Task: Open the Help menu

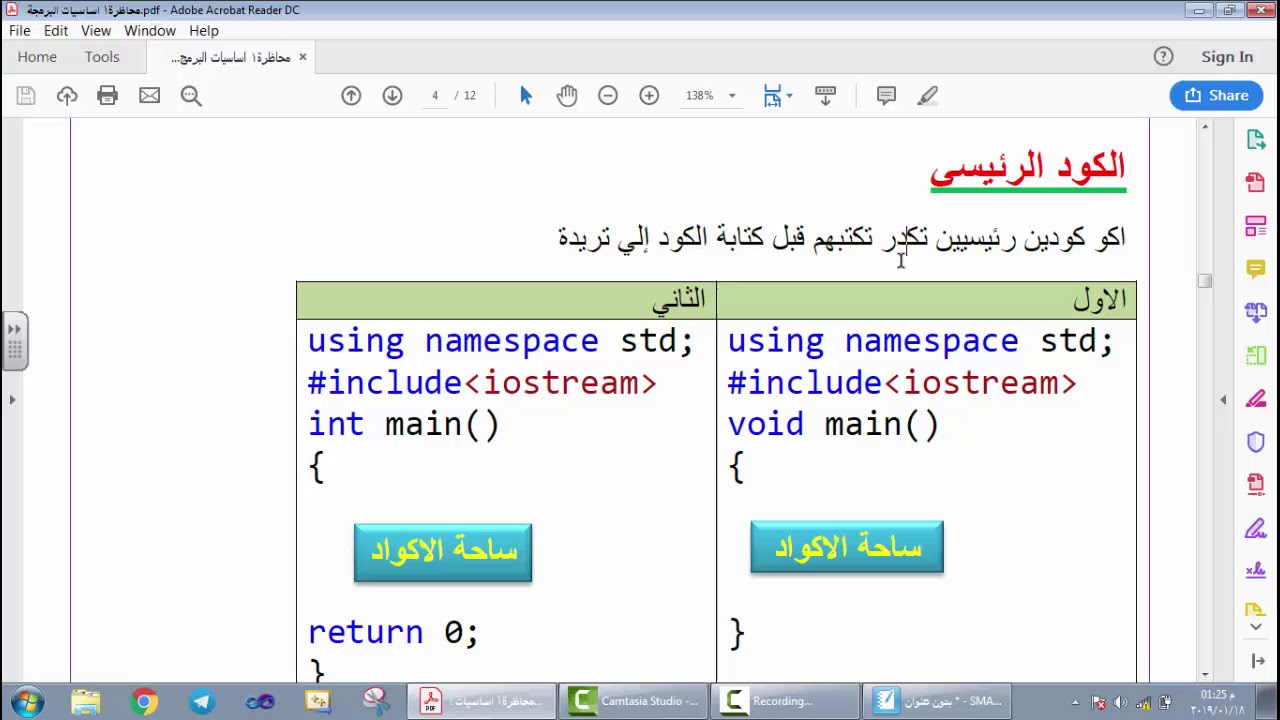Action: 204,31
